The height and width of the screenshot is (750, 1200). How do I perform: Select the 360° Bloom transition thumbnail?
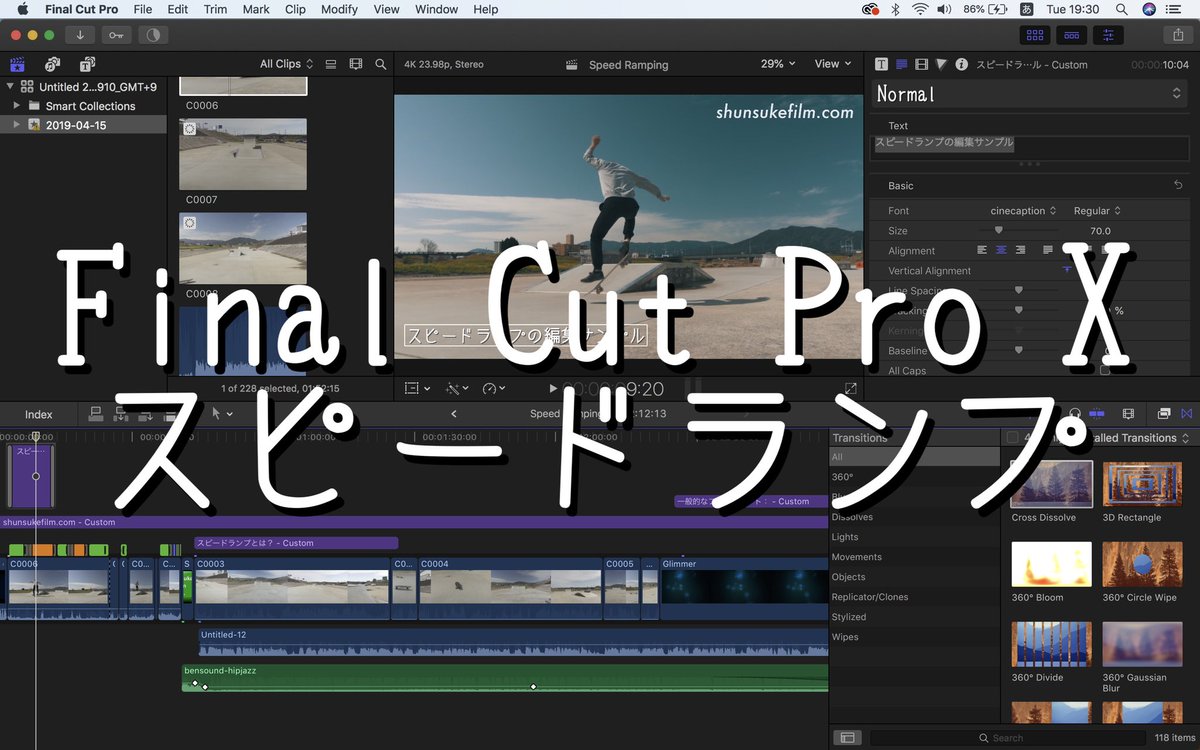coord(1052,564)
